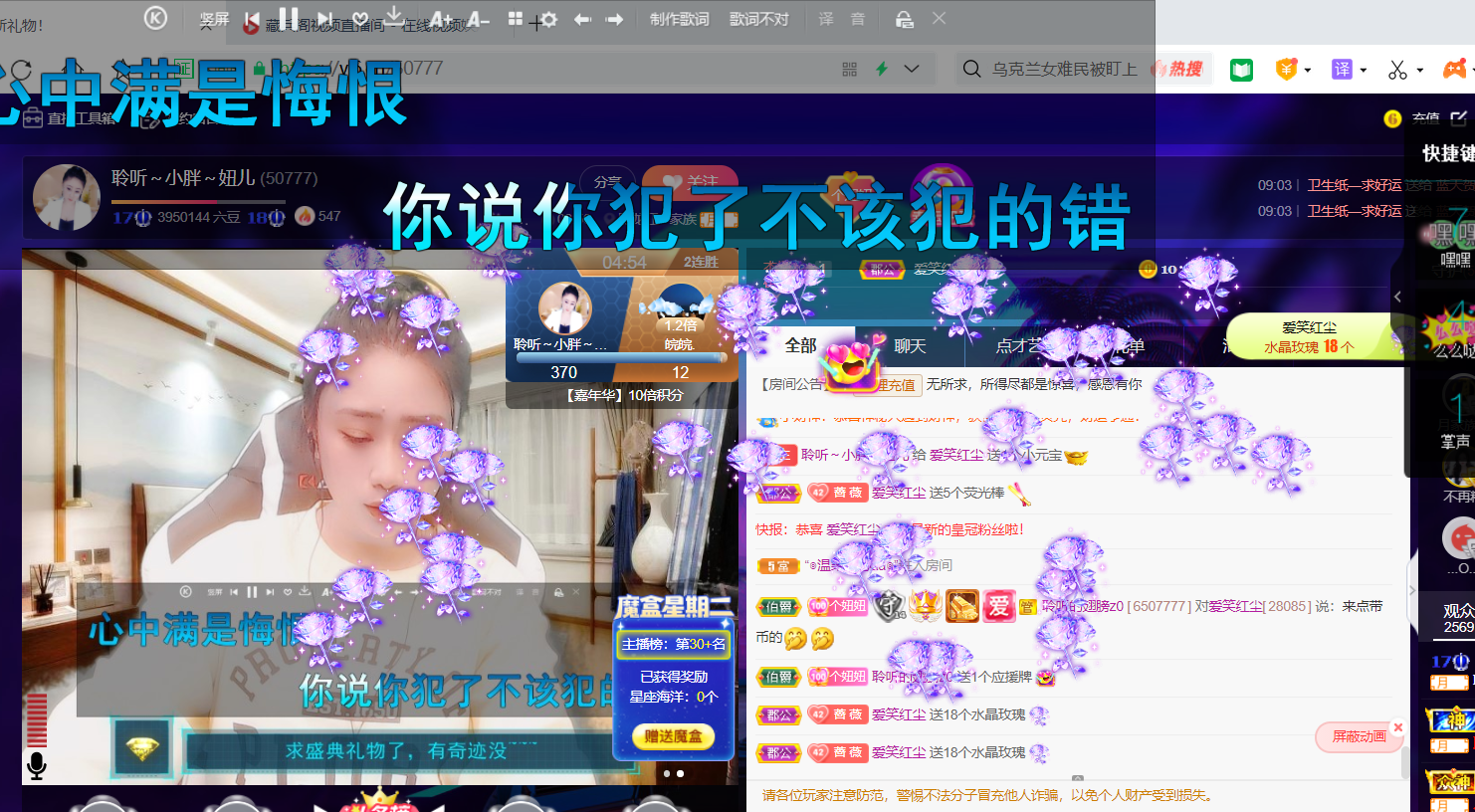The width and height of the screenshot is (1475, 812).
Task: Toggle lyrics translation 译
Action: tap(826, 19)
